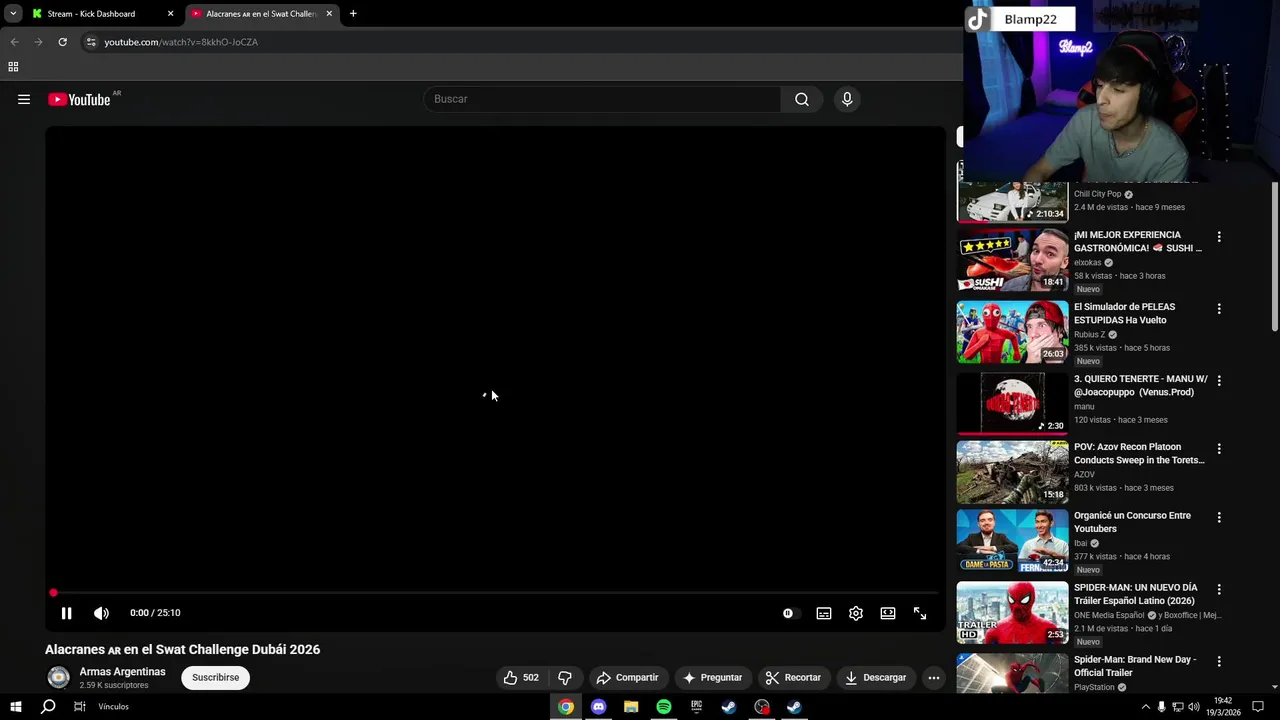Toggle subtitles in the video player

click(824, 613)
